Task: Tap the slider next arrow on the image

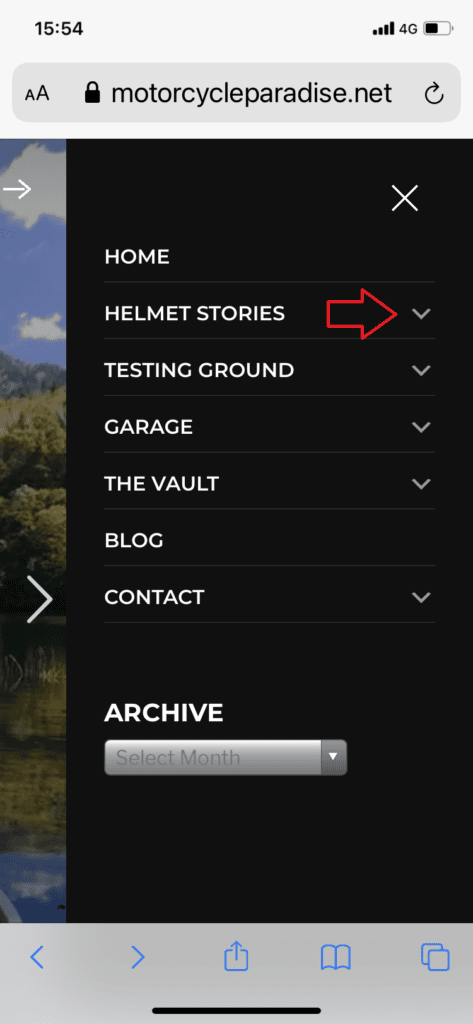Action: [x=39, y=598]
